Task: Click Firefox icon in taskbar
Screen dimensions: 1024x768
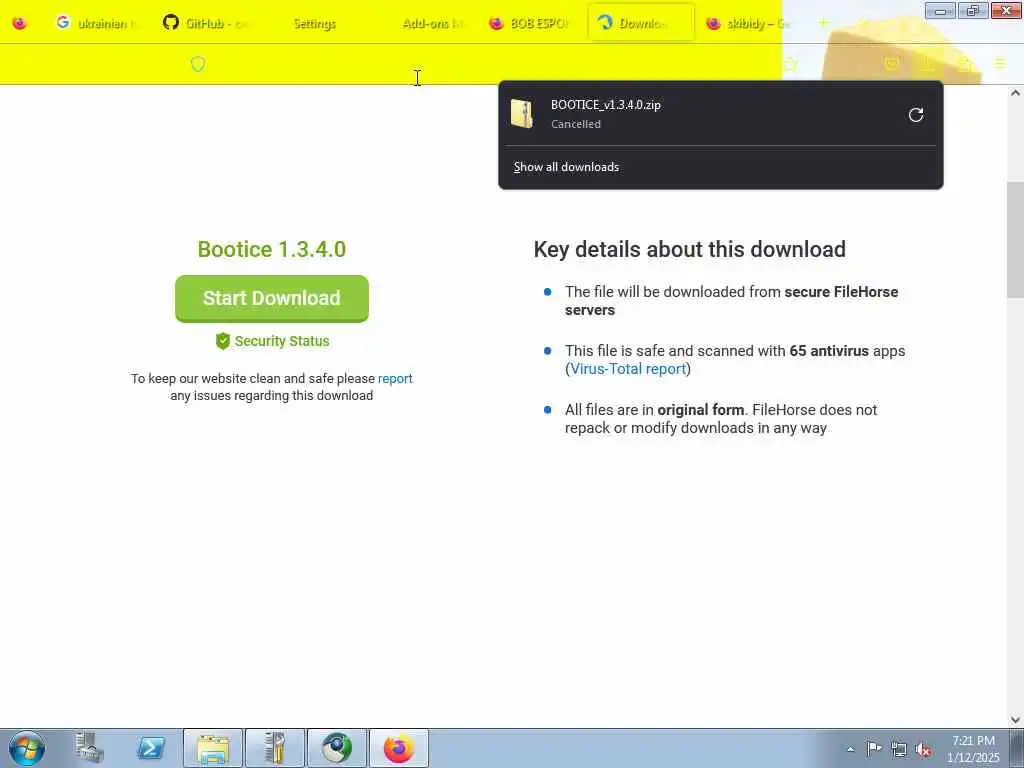Action: pyautogui.click(x=399, y=748)
